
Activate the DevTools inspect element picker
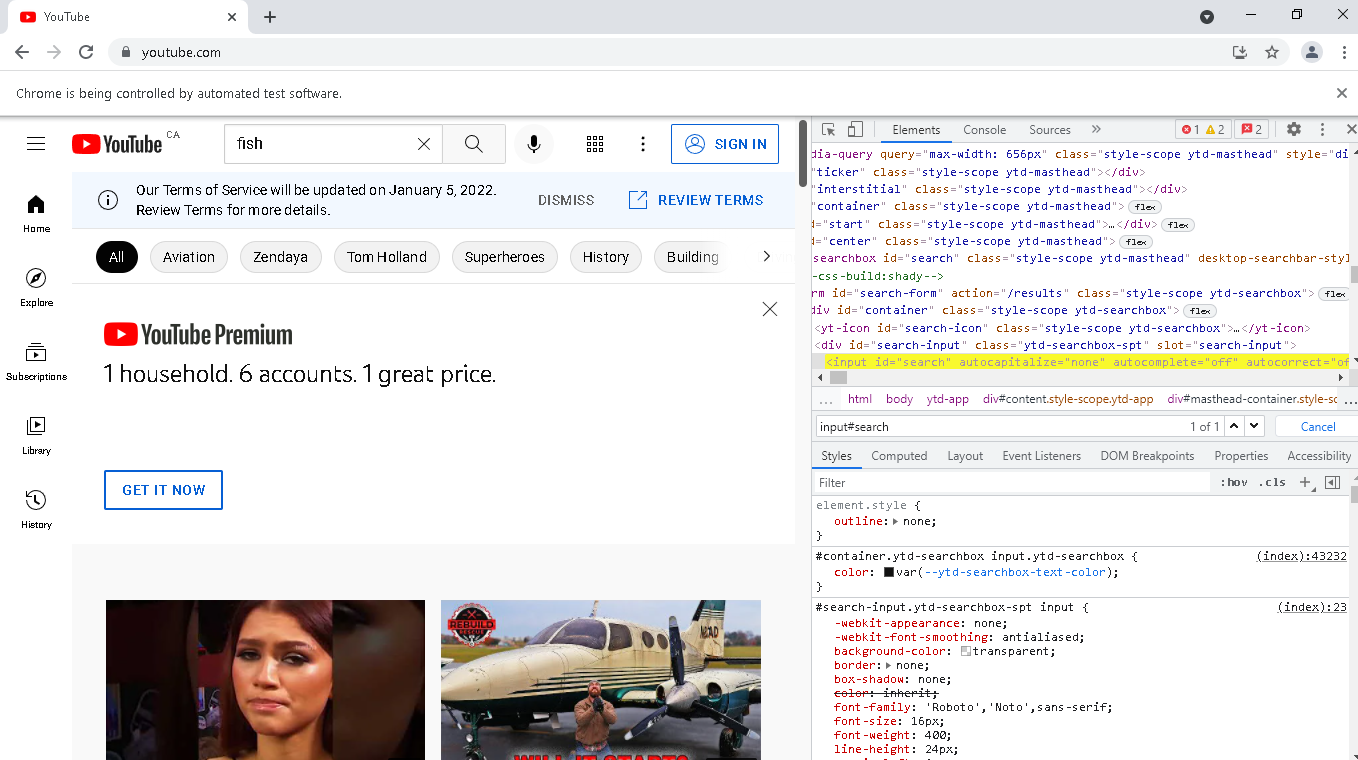829,129
